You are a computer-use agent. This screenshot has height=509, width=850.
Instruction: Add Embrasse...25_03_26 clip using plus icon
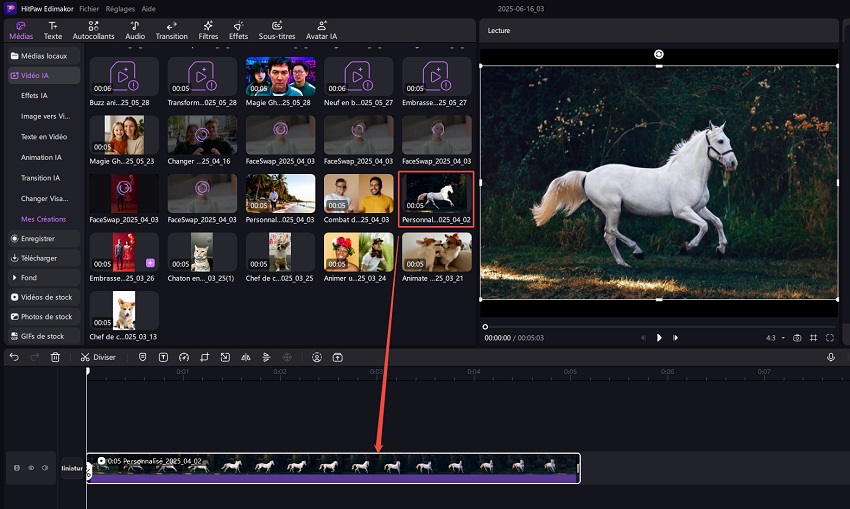click(150, 263)
